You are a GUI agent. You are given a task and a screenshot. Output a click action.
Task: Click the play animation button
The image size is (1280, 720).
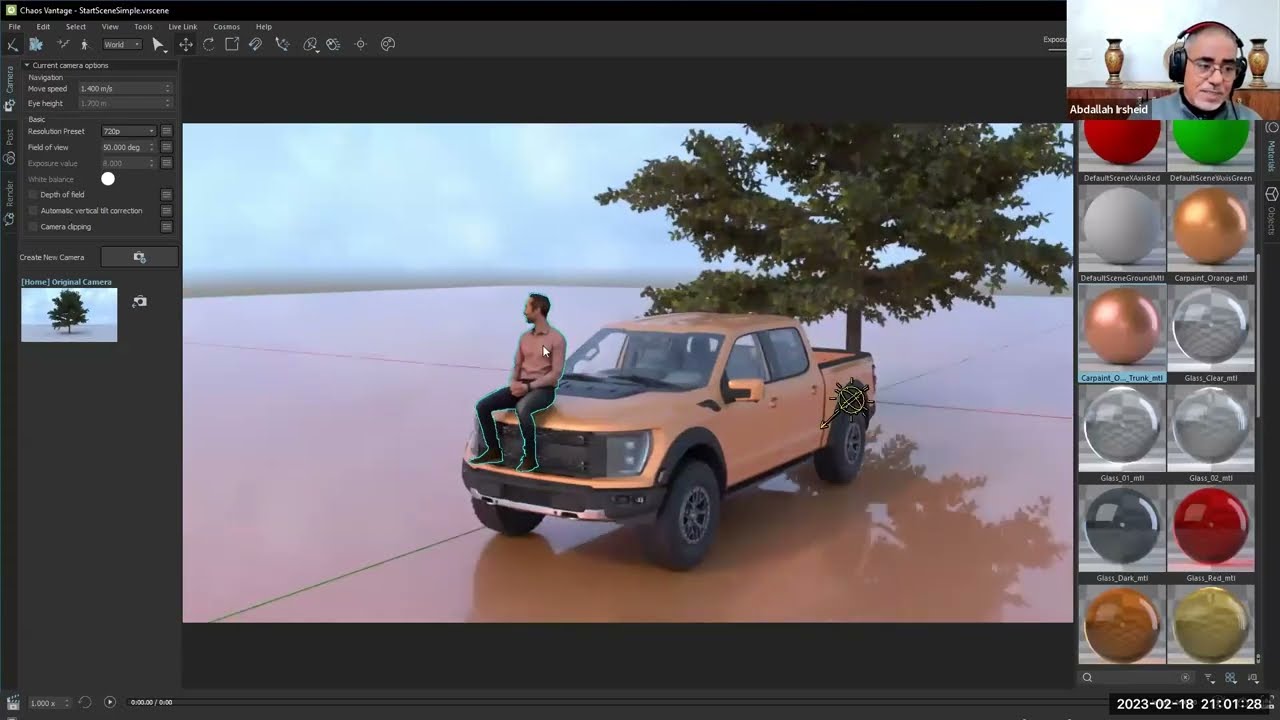point(110,702)
